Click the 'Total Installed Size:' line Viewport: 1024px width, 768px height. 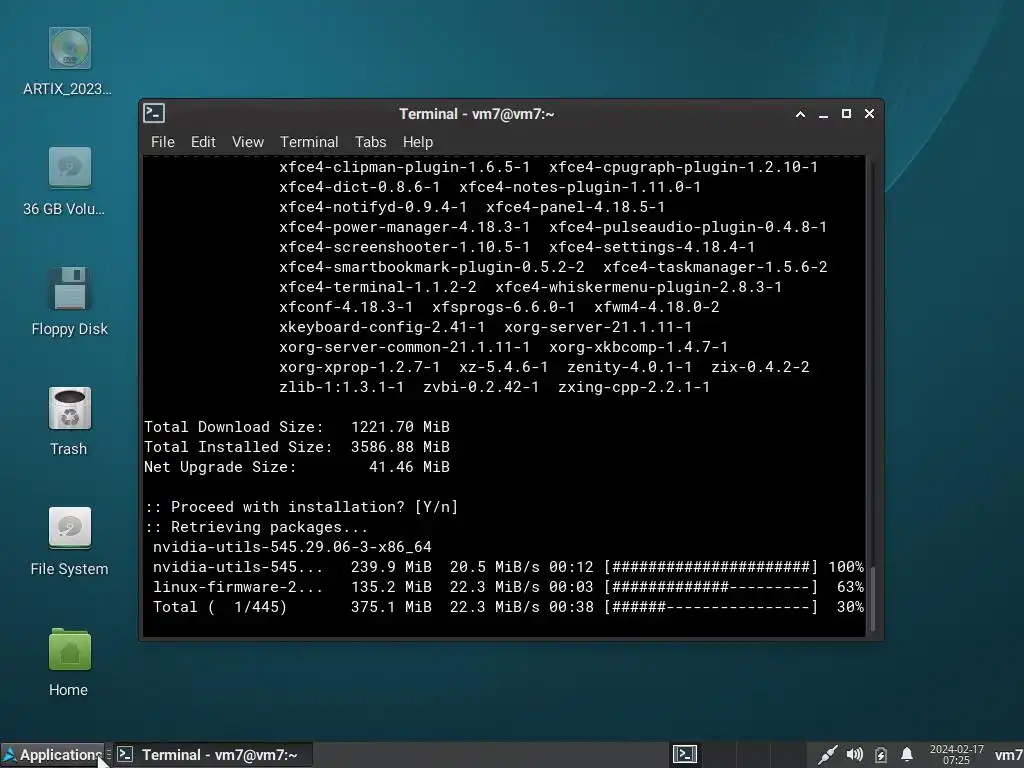[297, 447]
